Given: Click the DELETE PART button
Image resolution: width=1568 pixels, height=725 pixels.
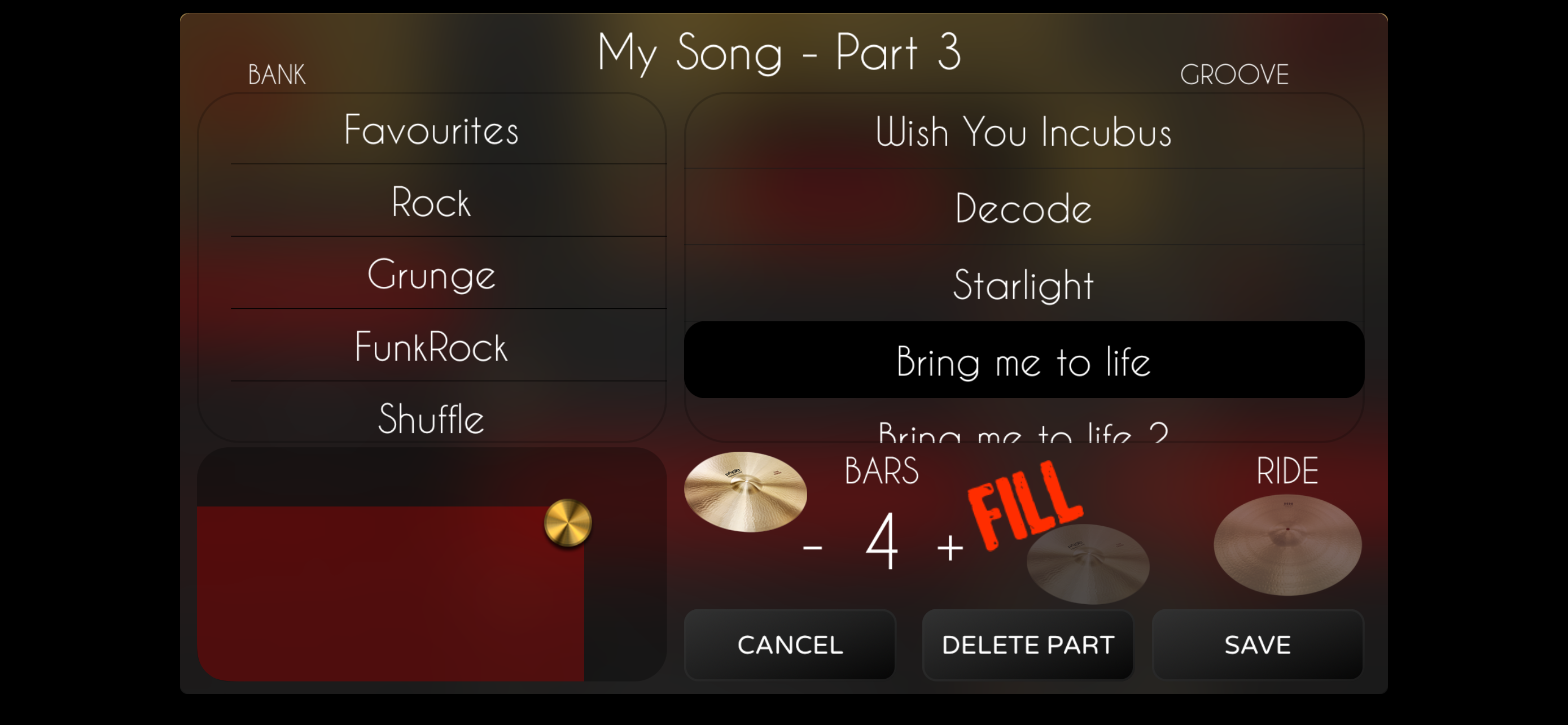Looking at the screenshot, I should point(1027,645).
